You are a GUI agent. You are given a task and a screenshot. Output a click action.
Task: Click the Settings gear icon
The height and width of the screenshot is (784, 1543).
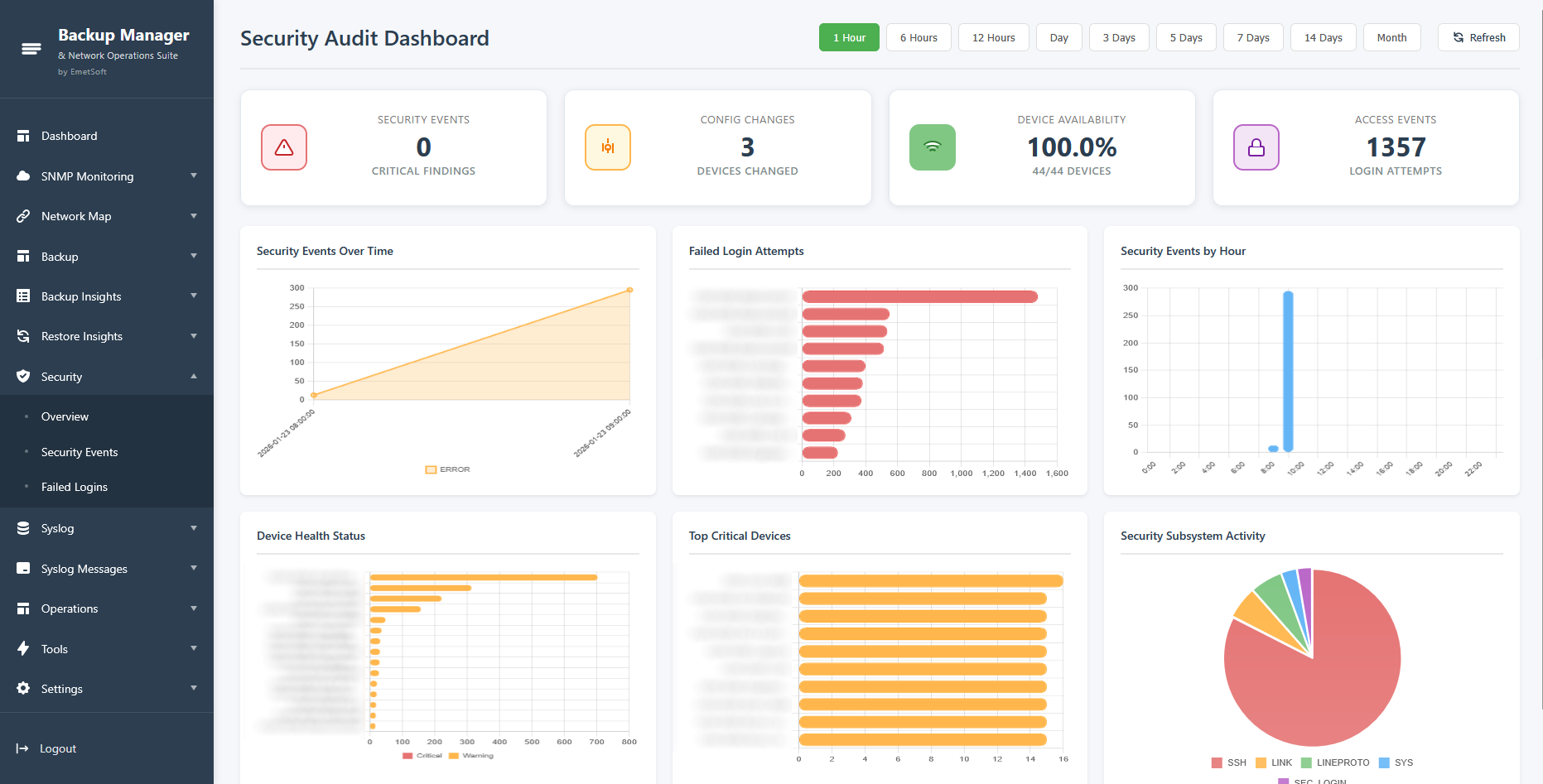click(x=23, y=689)
